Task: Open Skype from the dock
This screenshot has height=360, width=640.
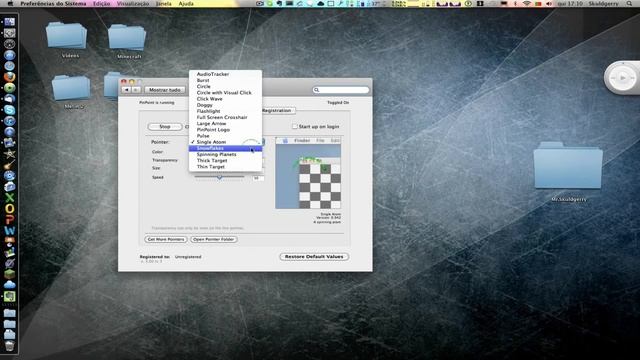Action: click(x=9, y=110)
